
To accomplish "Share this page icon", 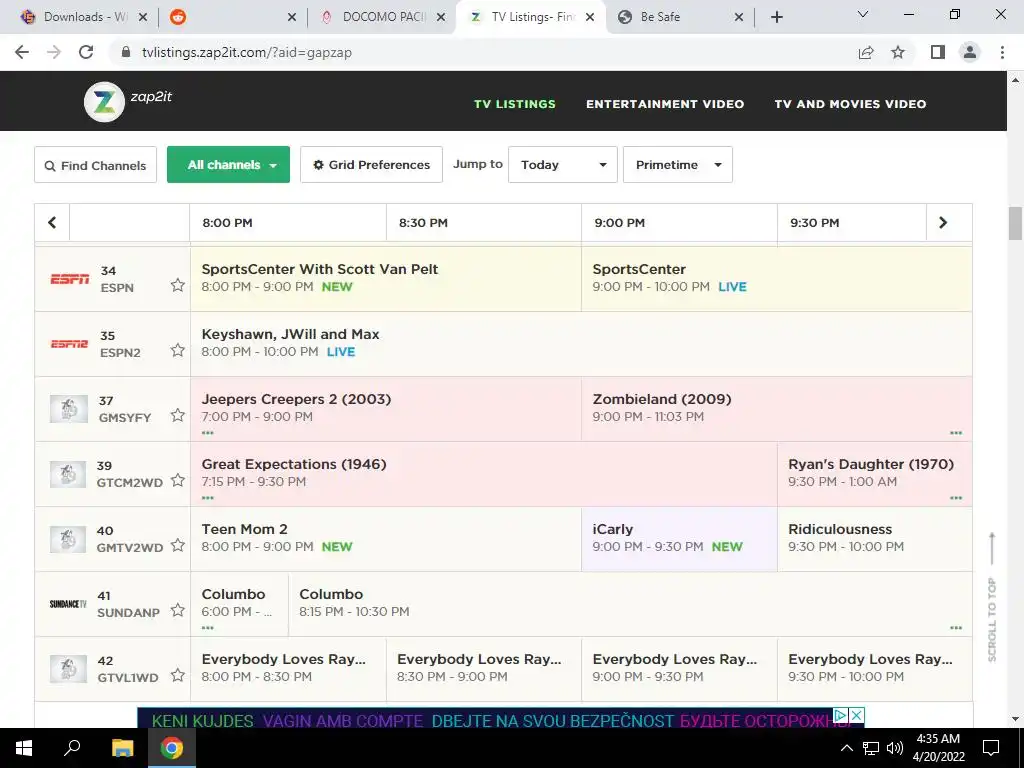I will (866, 52).
